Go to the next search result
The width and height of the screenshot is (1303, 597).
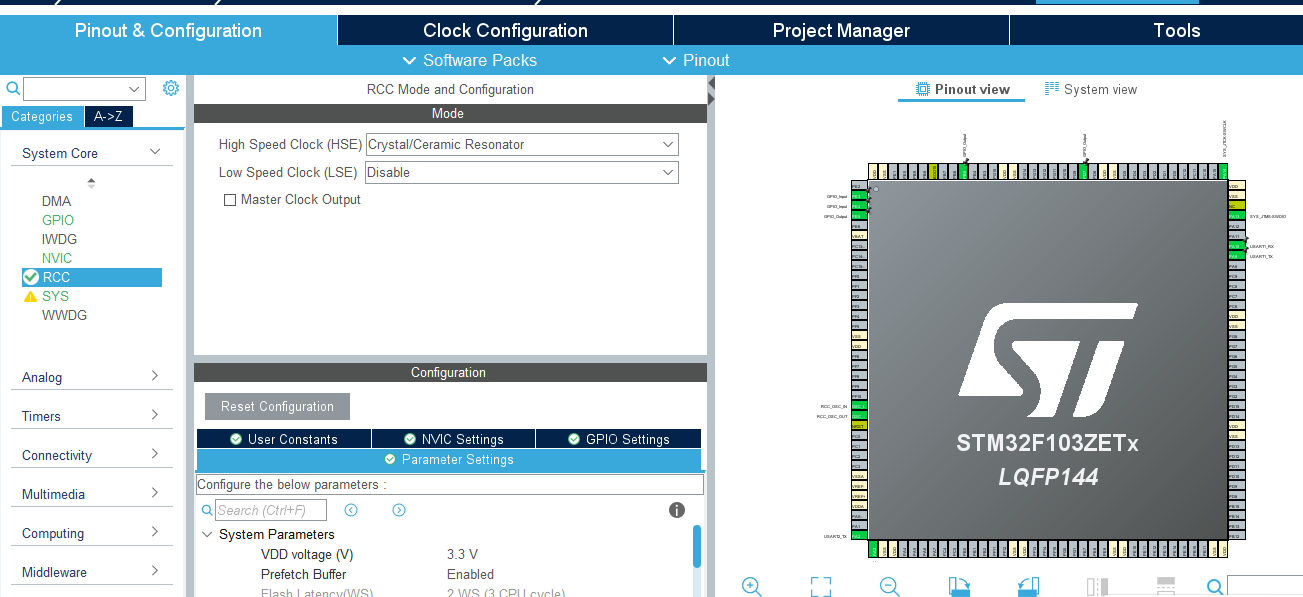(399, 510)
